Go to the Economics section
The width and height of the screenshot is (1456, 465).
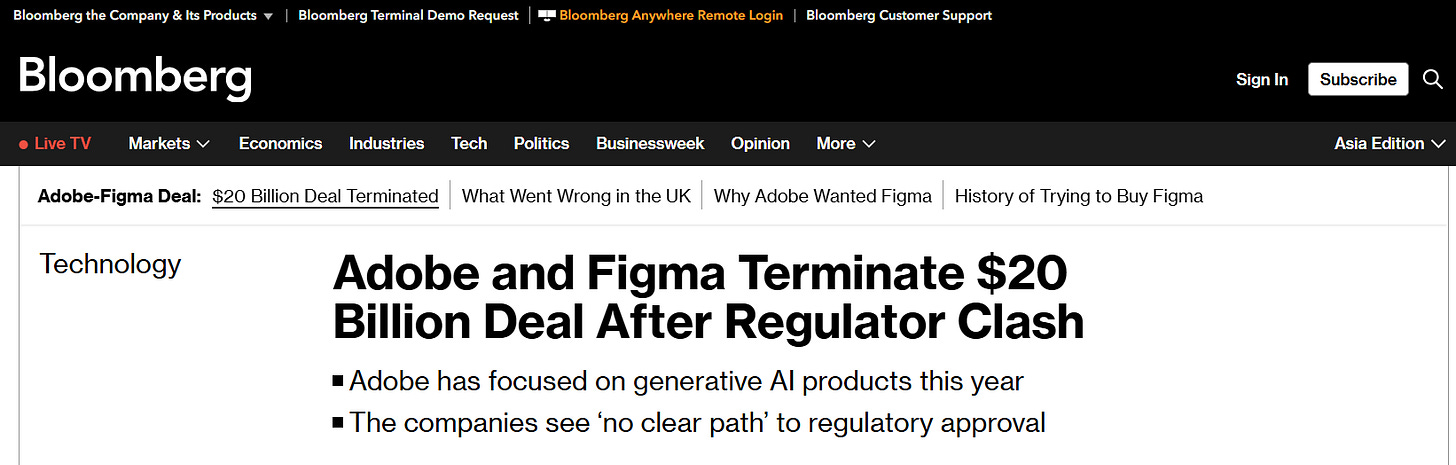[280, 144]
